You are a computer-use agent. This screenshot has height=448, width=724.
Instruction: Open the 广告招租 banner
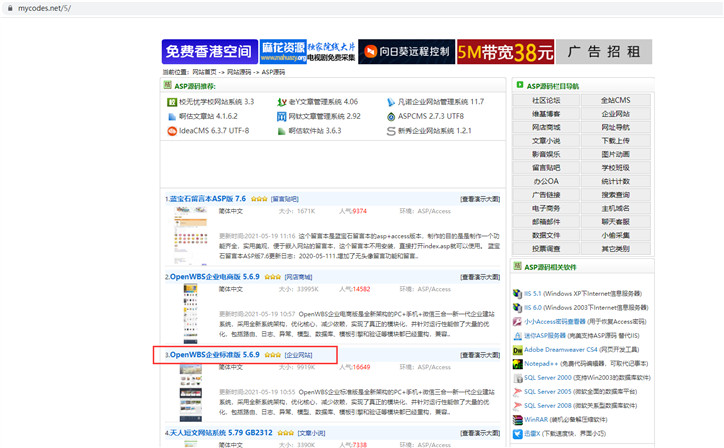pyautogui.click(x=604, y=52)
